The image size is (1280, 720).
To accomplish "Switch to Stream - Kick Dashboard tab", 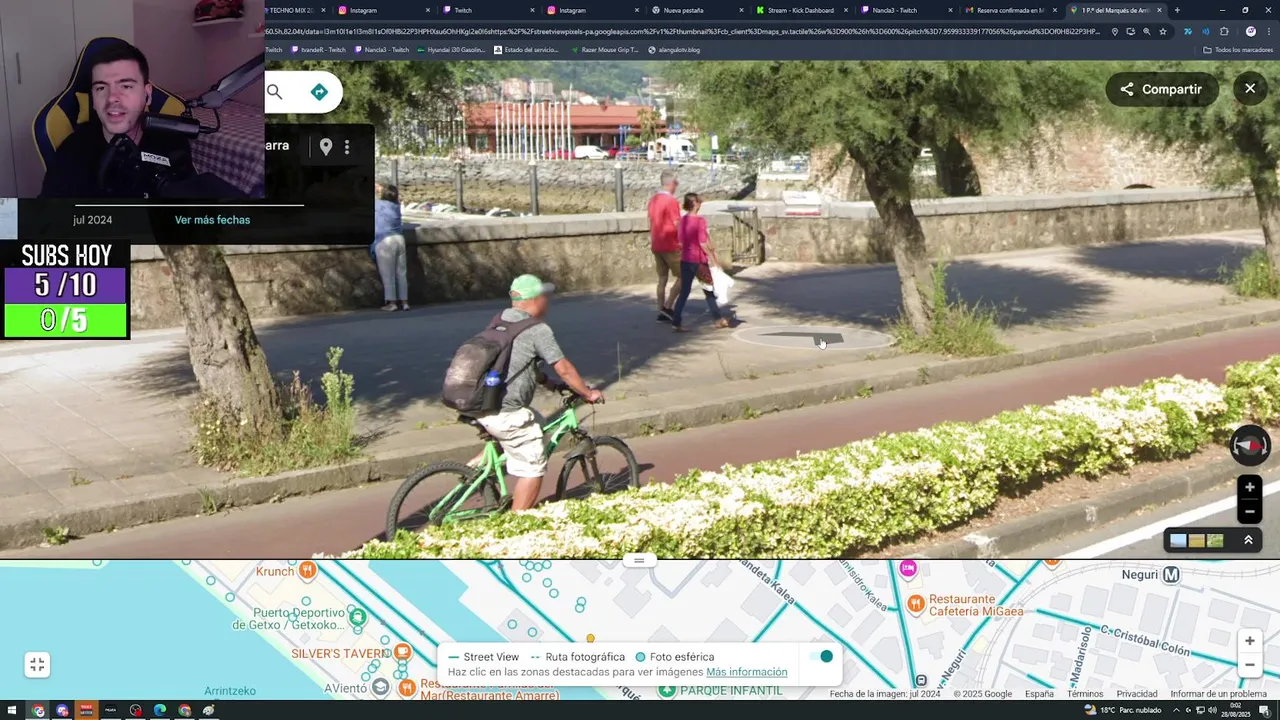I will coord(800,10).
